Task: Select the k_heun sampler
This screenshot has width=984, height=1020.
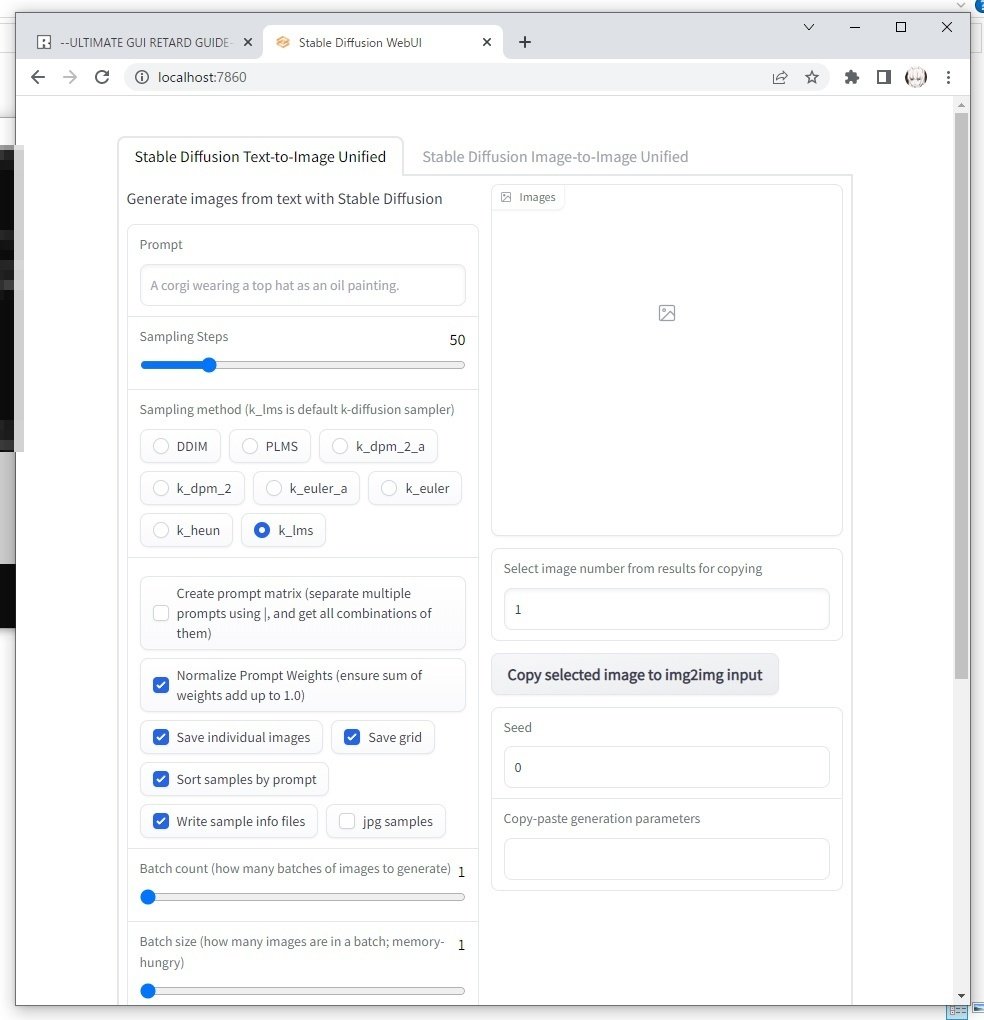Action: pyautogui.click(x=186, y=530)
